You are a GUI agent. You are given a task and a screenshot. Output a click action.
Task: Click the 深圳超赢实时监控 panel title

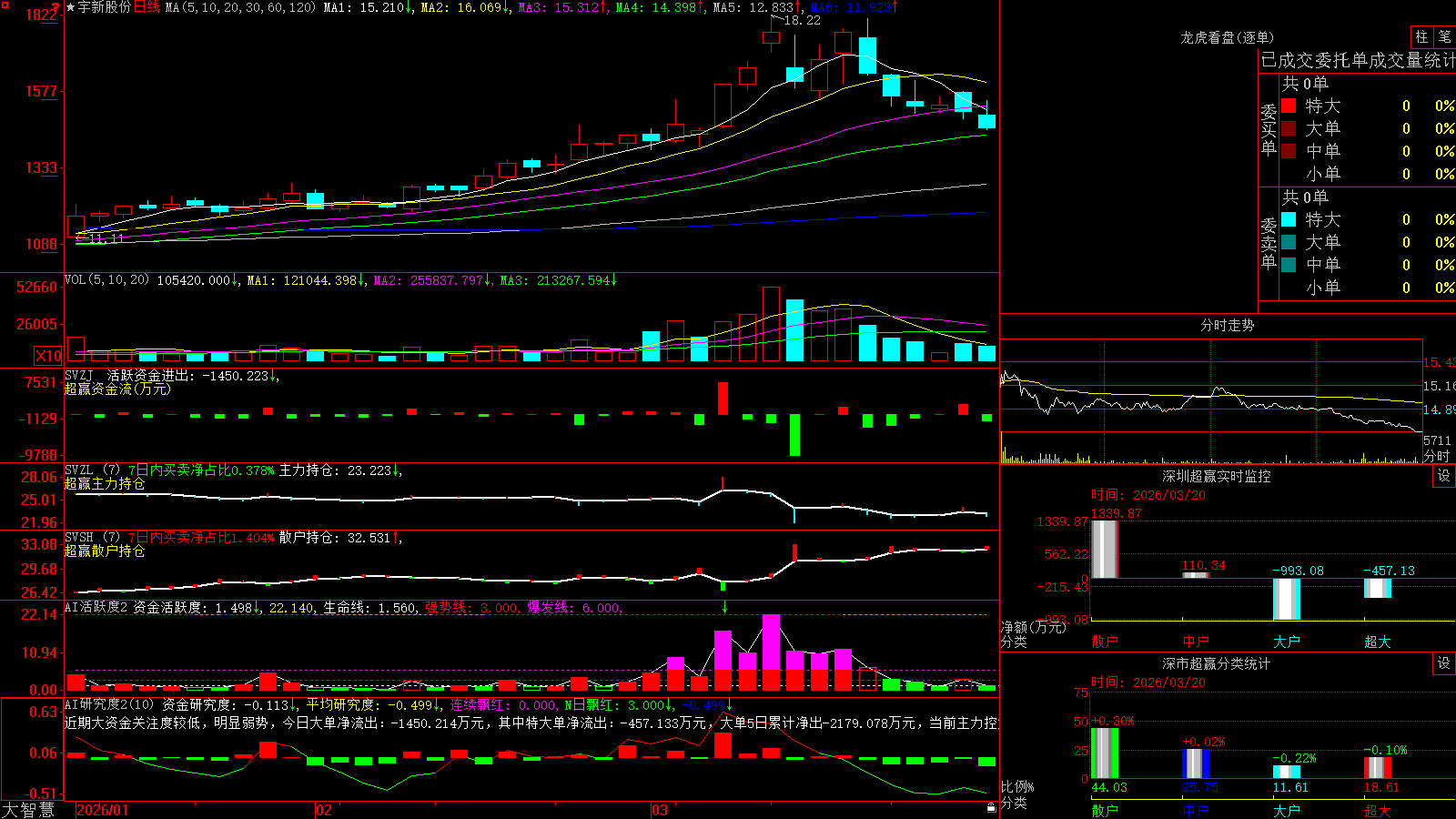1217,476
